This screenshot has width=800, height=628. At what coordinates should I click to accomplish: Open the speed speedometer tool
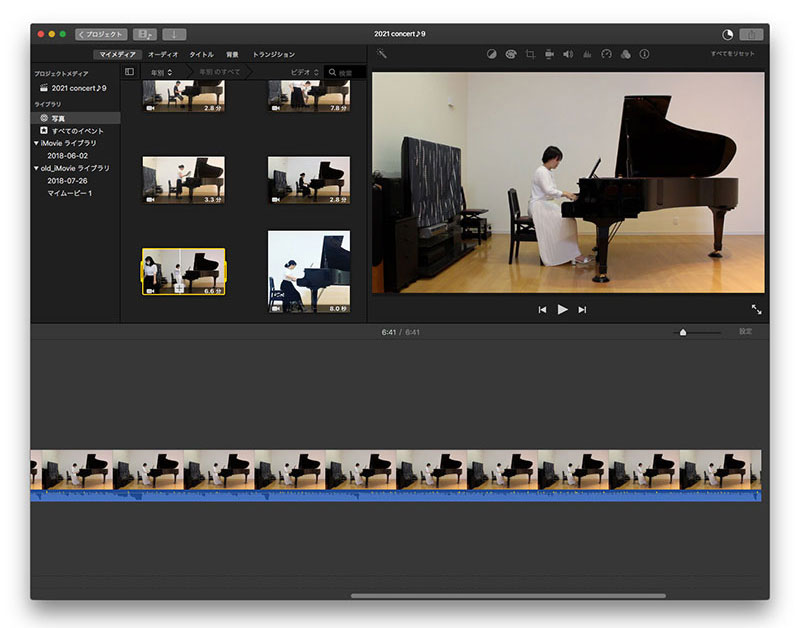(x=606, y=54)
